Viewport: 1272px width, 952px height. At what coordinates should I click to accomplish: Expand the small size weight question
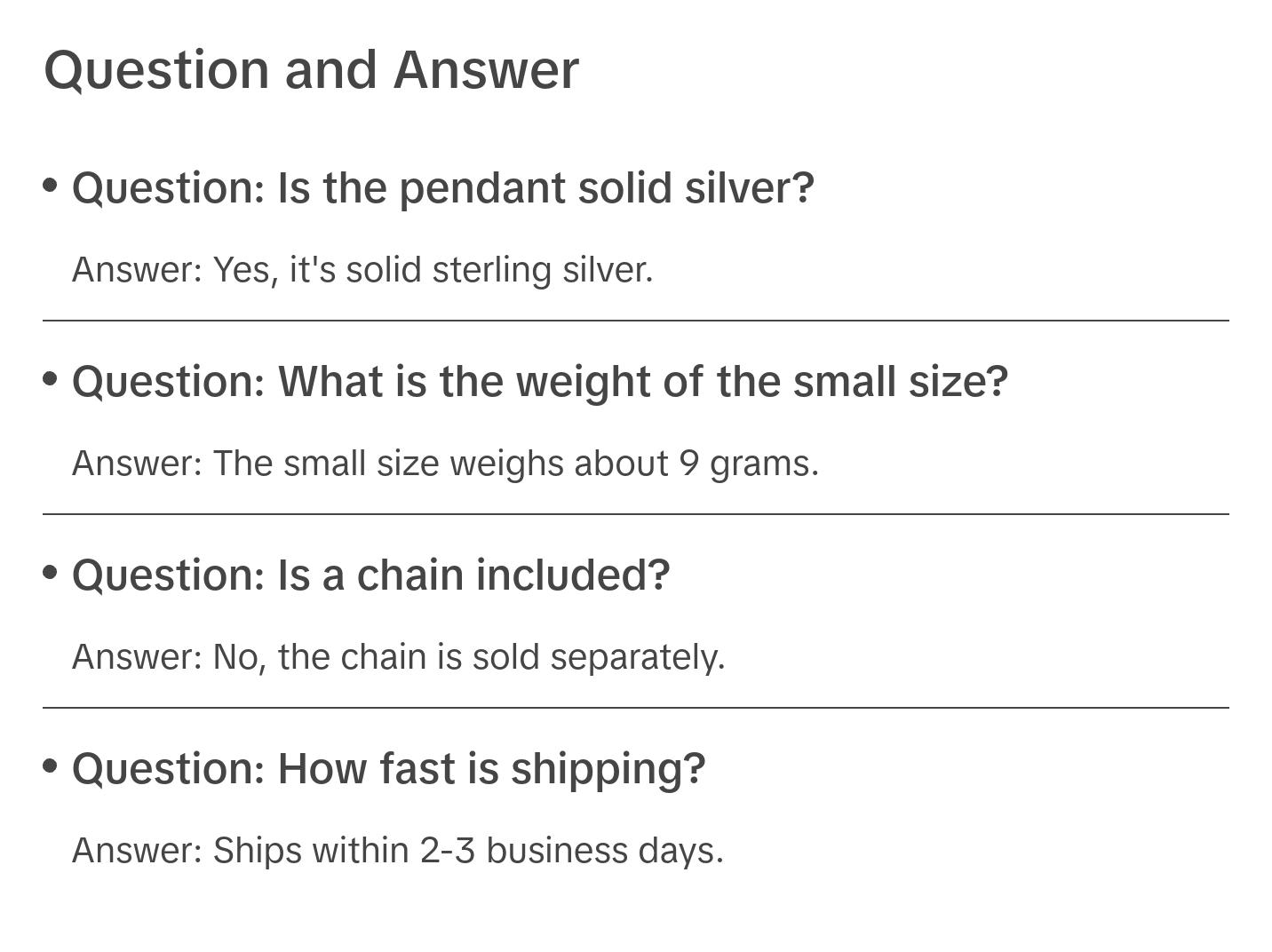[539, 382]
